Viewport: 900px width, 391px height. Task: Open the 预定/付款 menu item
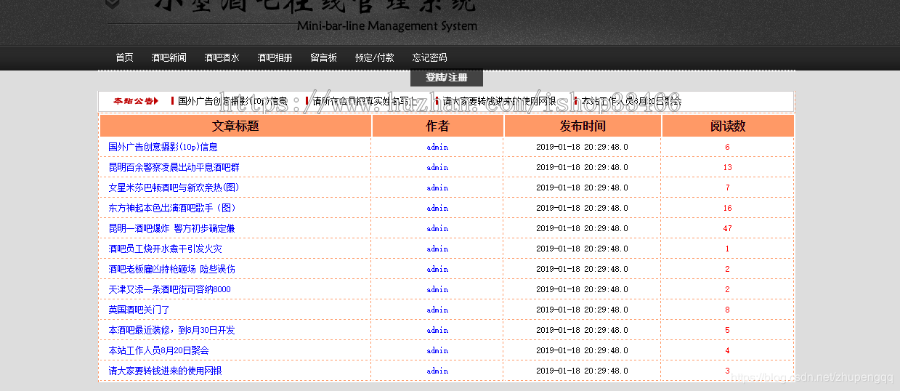(375, 58)
